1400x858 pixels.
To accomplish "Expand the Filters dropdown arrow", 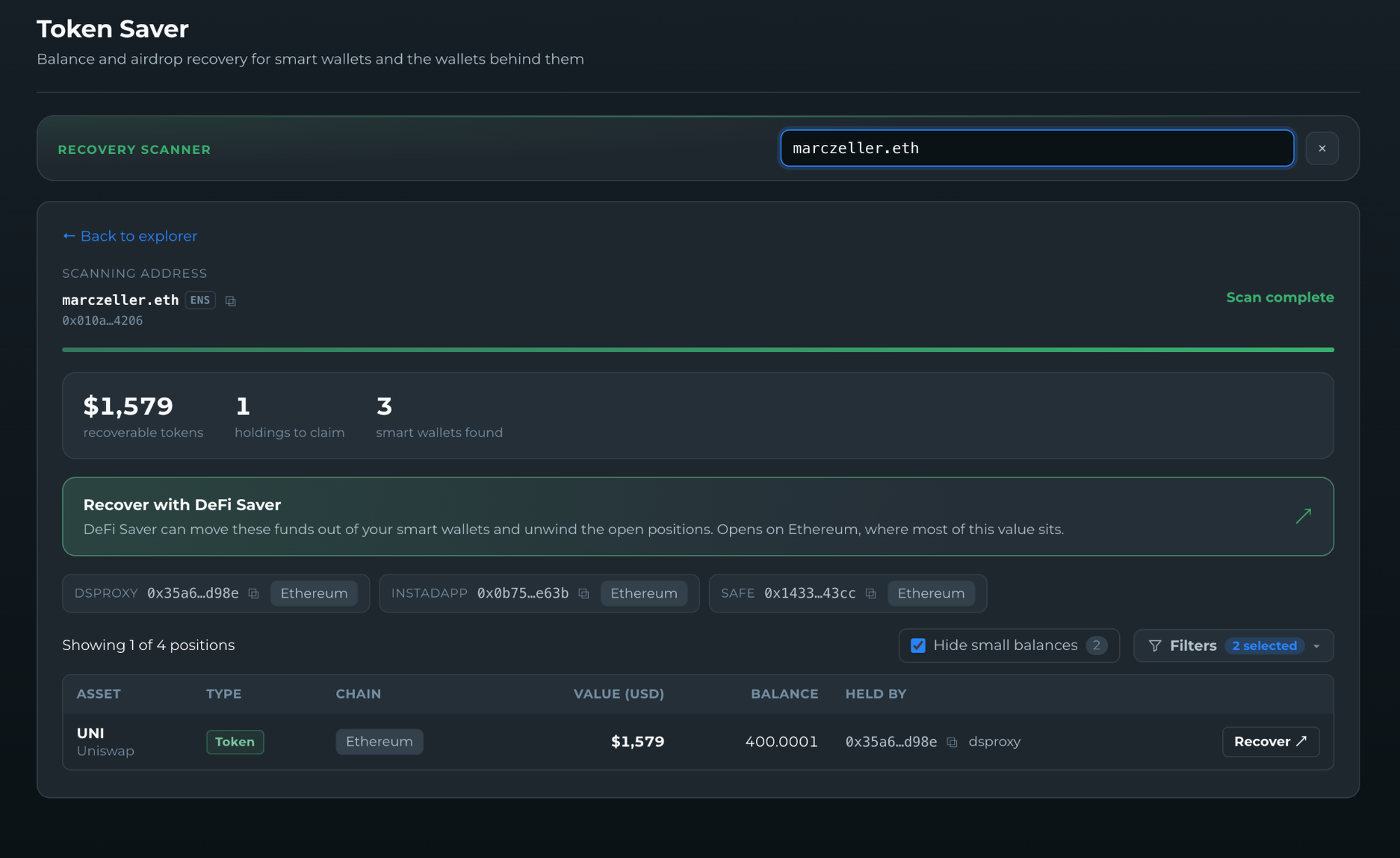I will point(1317,647).
